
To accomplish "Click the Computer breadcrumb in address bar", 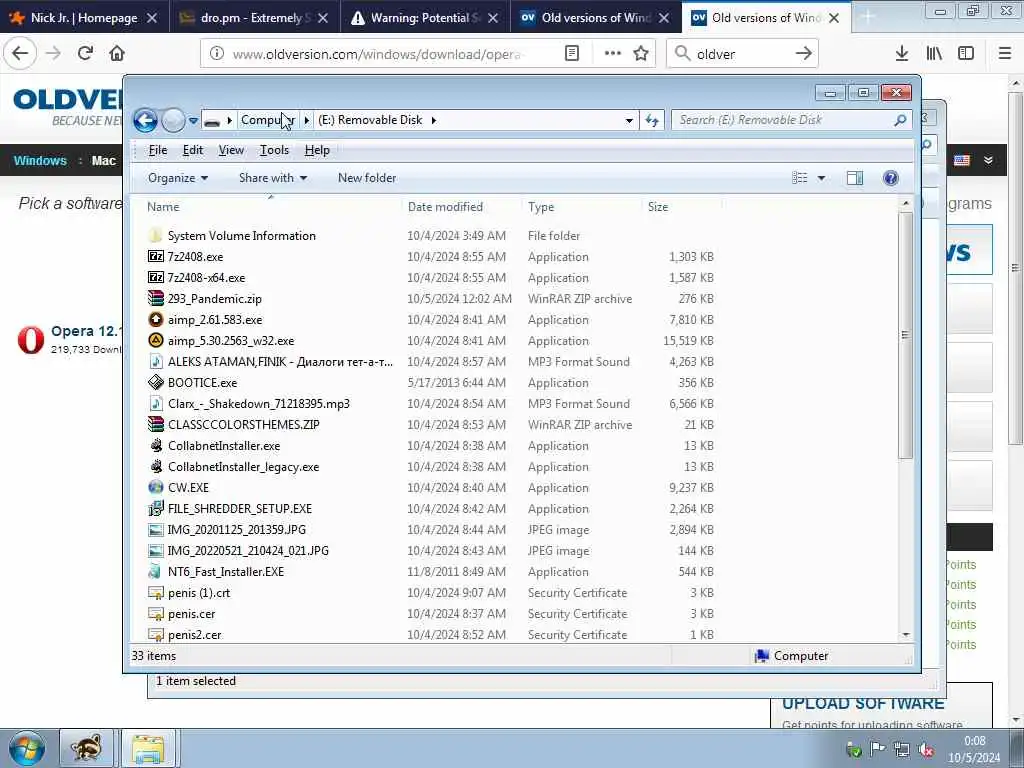I will pos(268,120).
